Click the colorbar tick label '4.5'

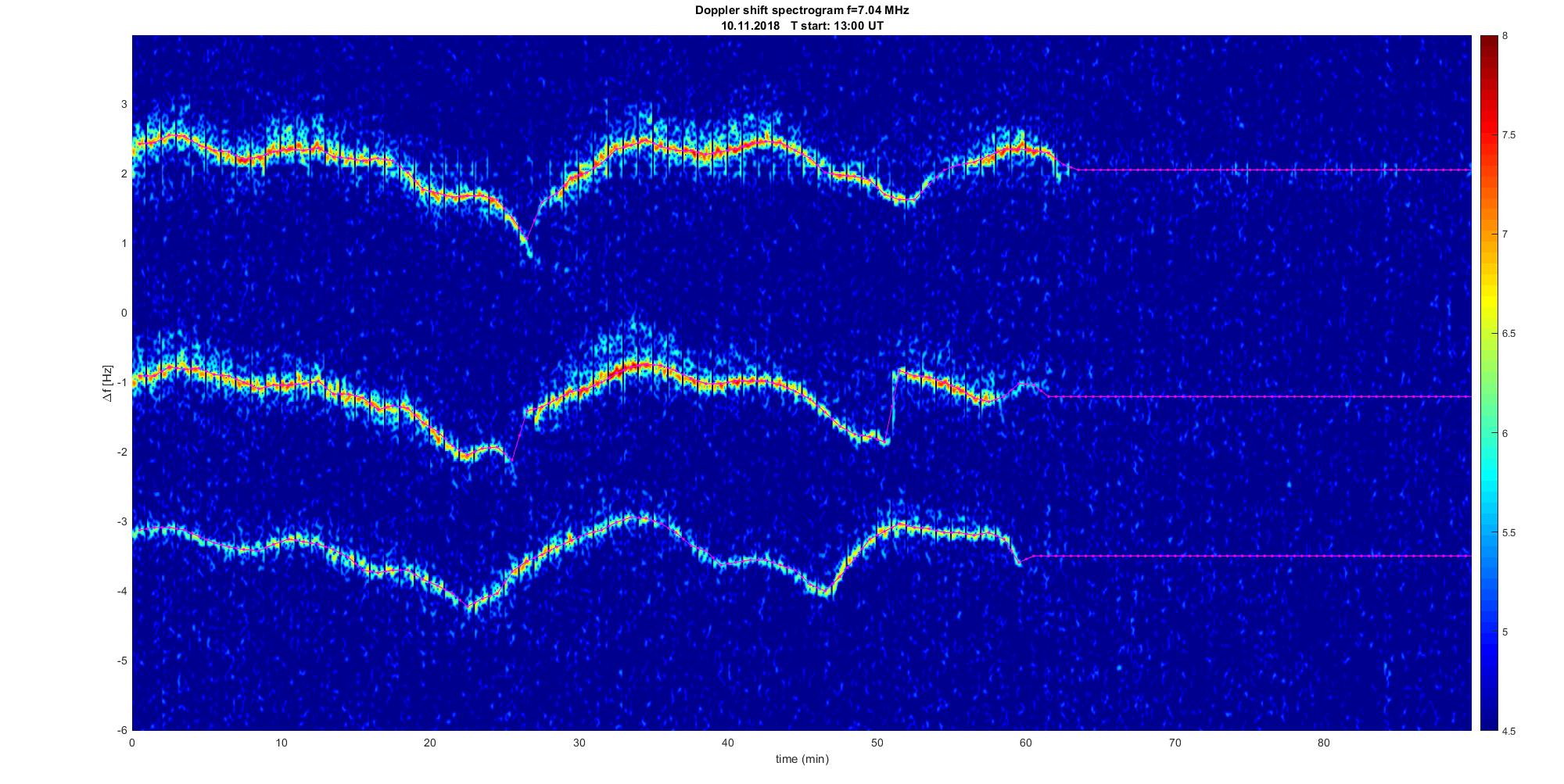(x=1508, y=731)
